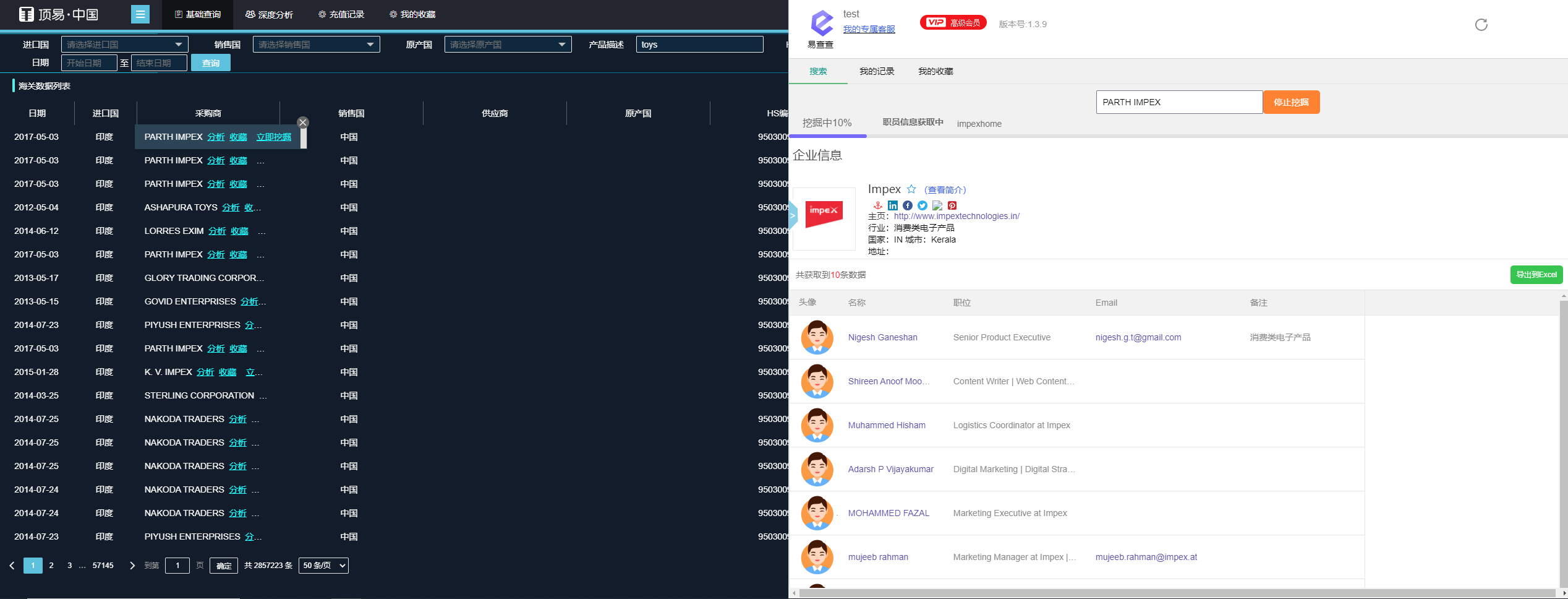Open the 进口国 dropdown
Screen dimensions: 1568x599
(125, 45)
